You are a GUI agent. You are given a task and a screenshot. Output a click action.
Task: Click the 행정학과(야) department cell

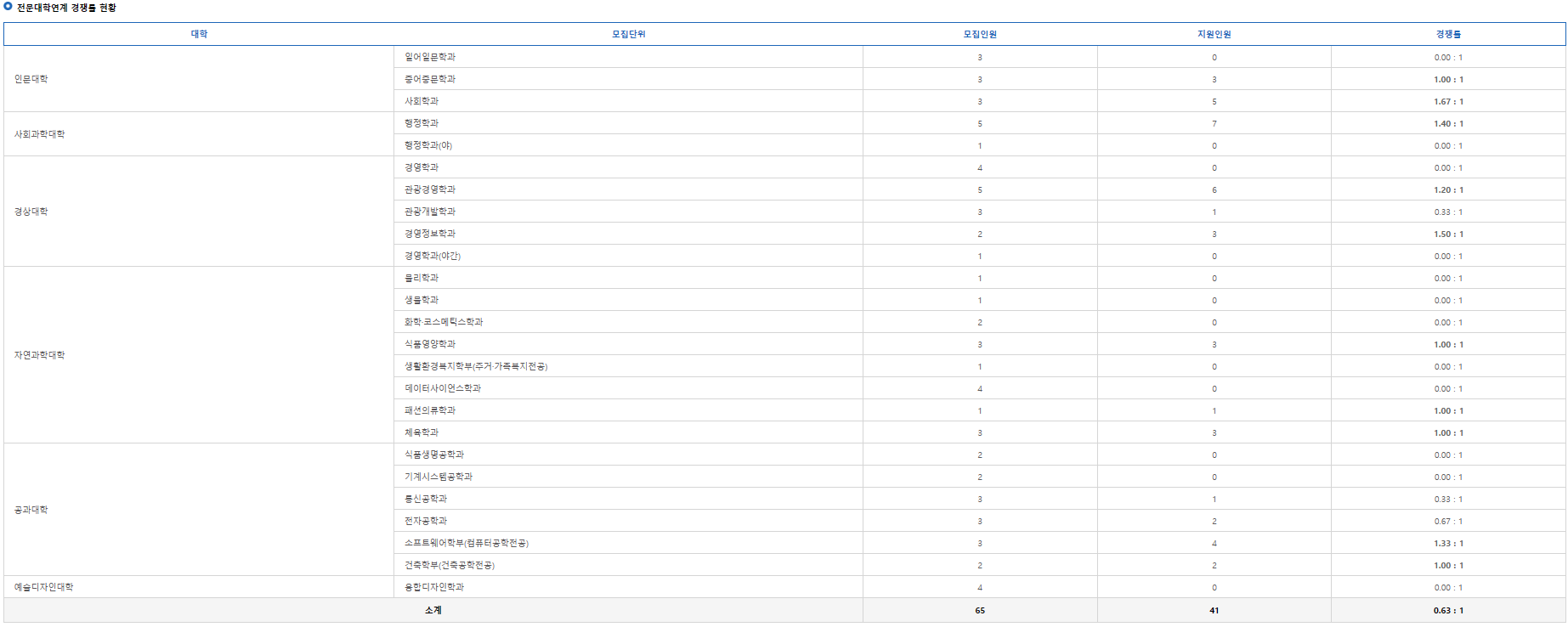point(629,145)
